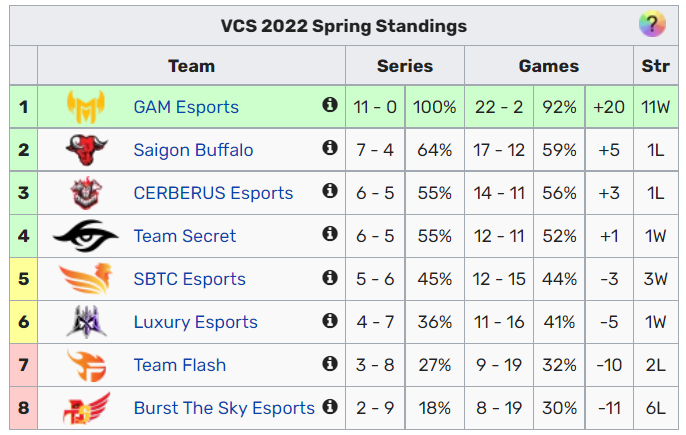
Task: Expand info icon beside Saigon Buffalo
Action: (329, 148)
